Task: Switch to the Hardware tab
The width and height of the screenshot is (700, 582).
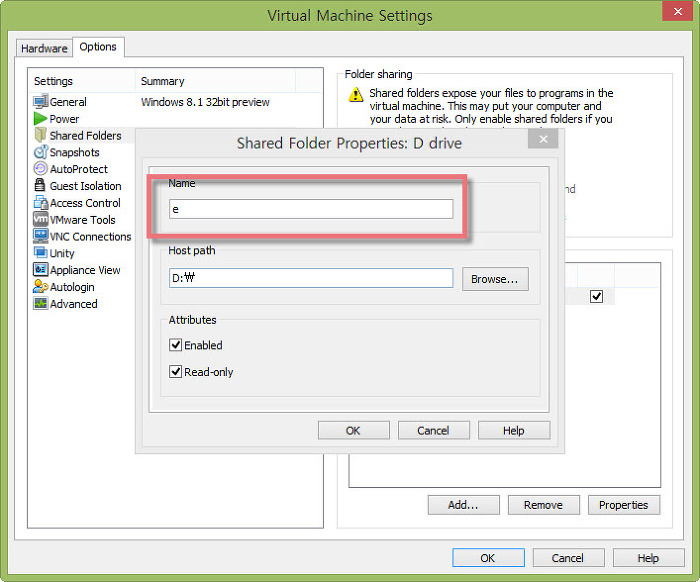Action: pos(45,48)
